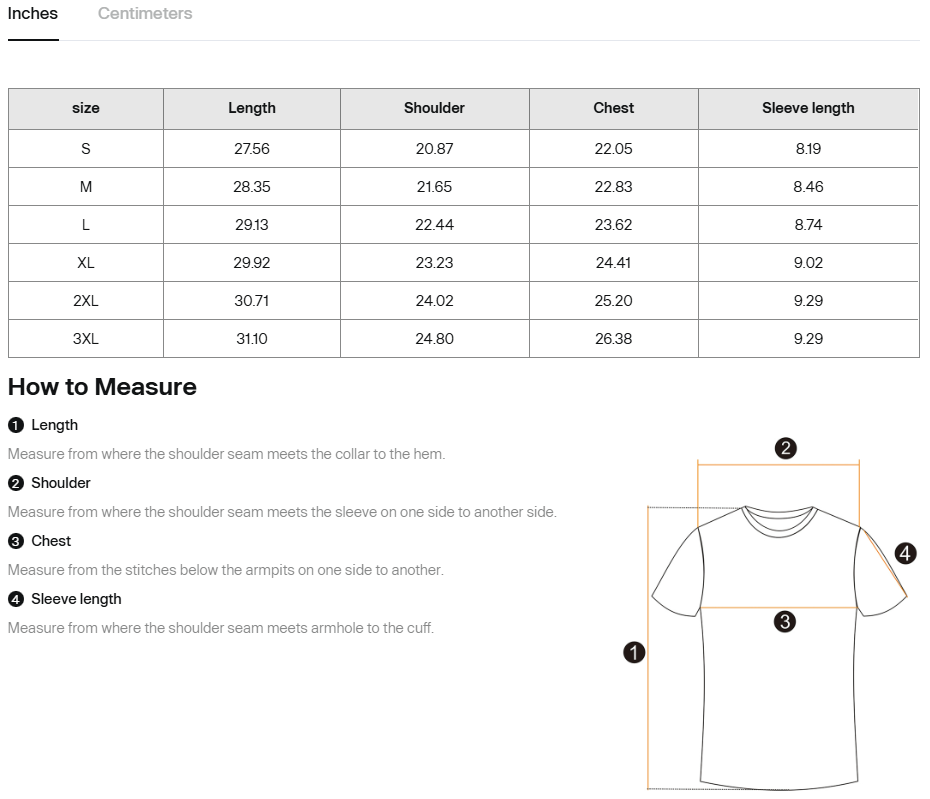Click the number 4 marker near the sleeve

[x=905, y=553]
